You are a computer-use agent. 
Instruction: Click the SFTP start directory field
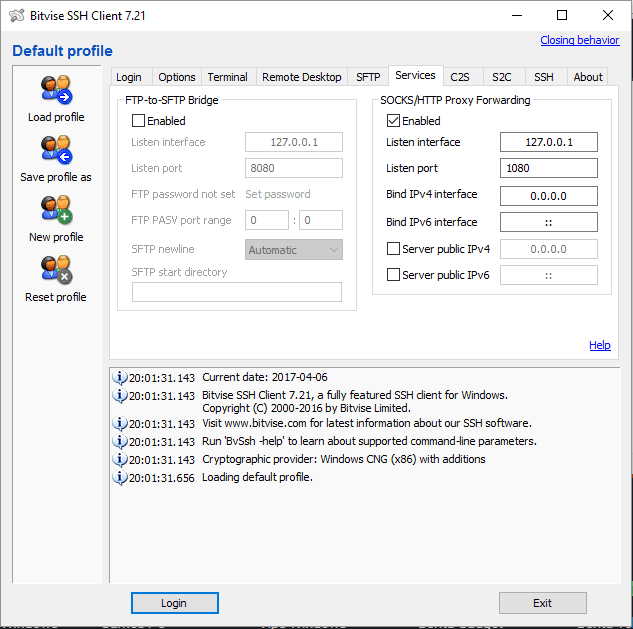[237, 292]
